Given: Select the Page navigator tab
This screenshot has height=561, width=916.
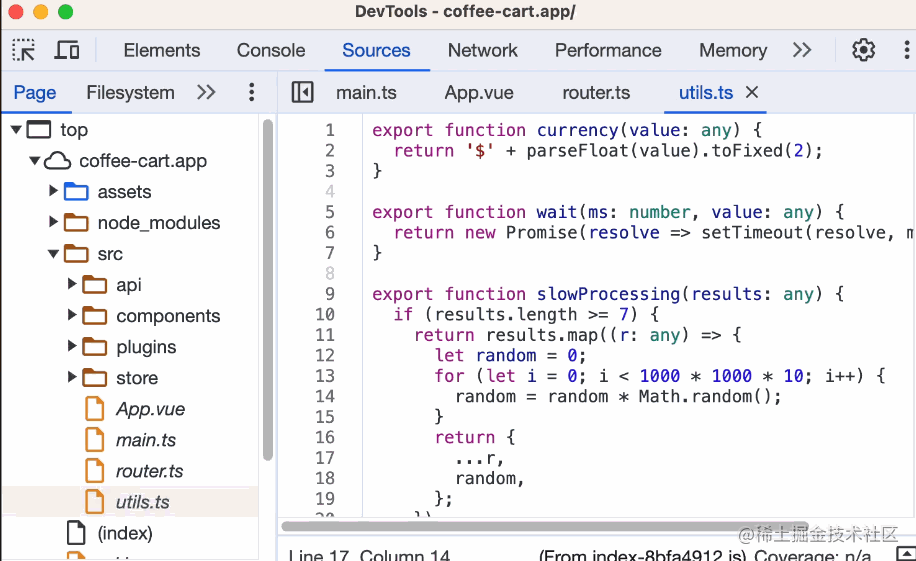Looking at the screenshot, I should (x=35, y=92).
